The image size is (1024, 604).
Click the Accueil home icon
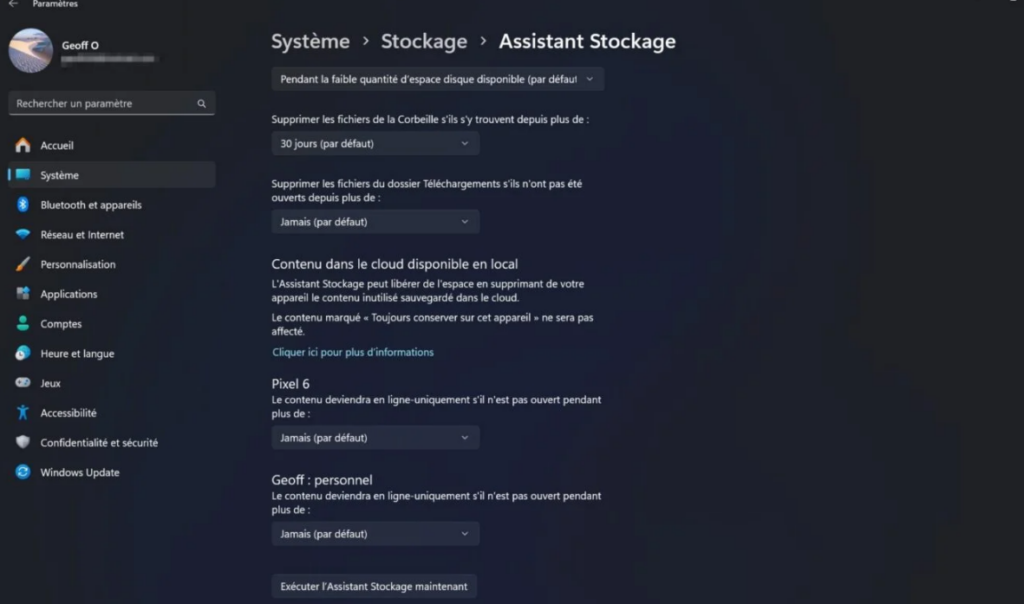point(23,145)
